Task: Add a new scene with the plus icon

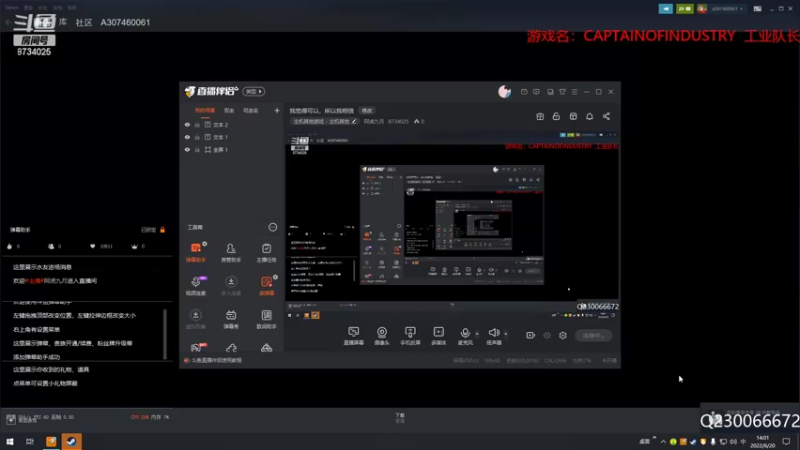Action: 277,110
